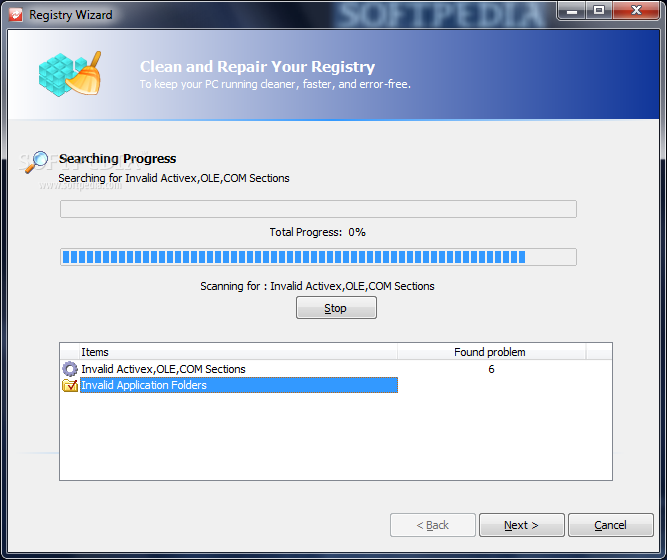The image size is (667, 560).
Task: Click the found problem count 6
Action: click(x=491, y=369)
